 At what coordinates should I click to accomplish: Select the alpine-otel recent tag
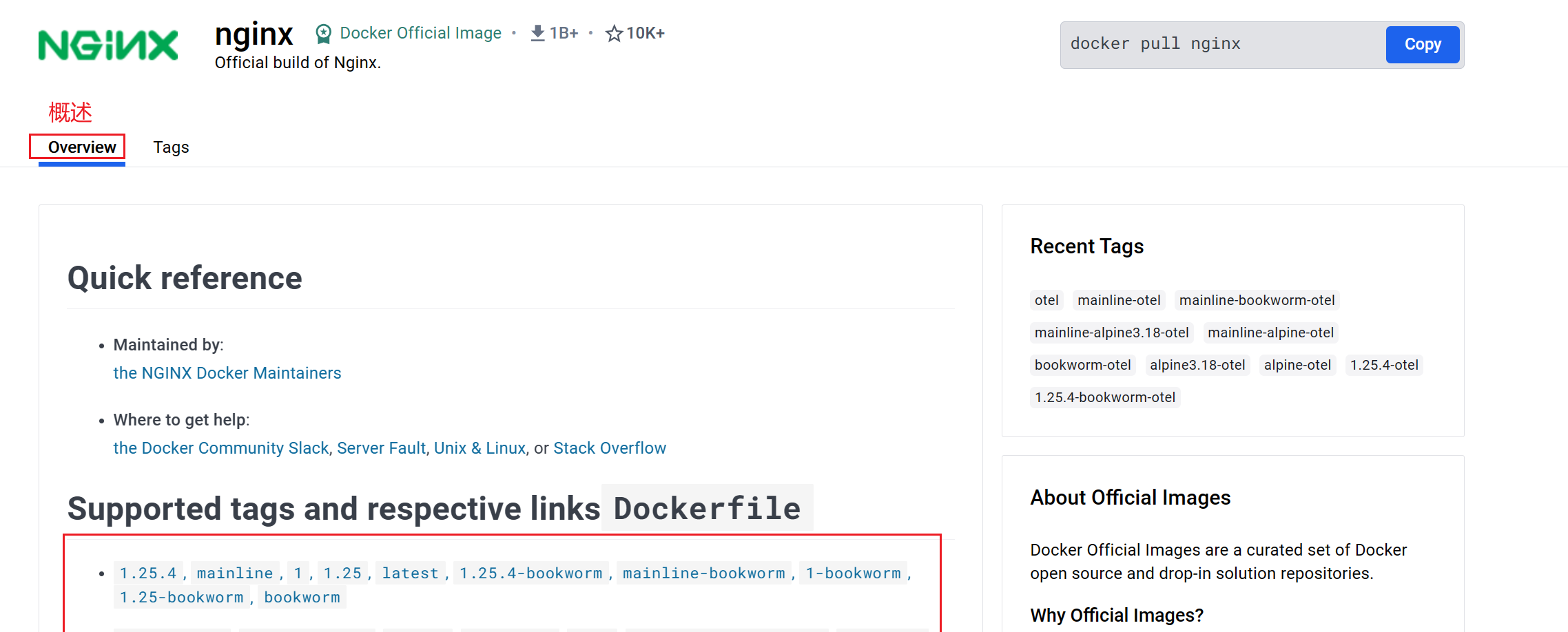1297,365
